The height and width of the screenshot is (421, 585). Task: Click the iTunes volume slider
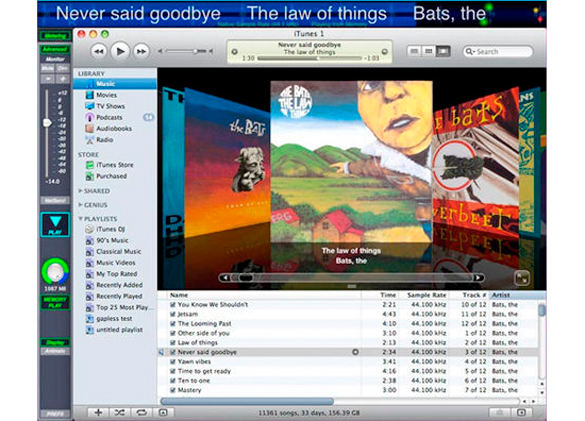click(185, 51)
